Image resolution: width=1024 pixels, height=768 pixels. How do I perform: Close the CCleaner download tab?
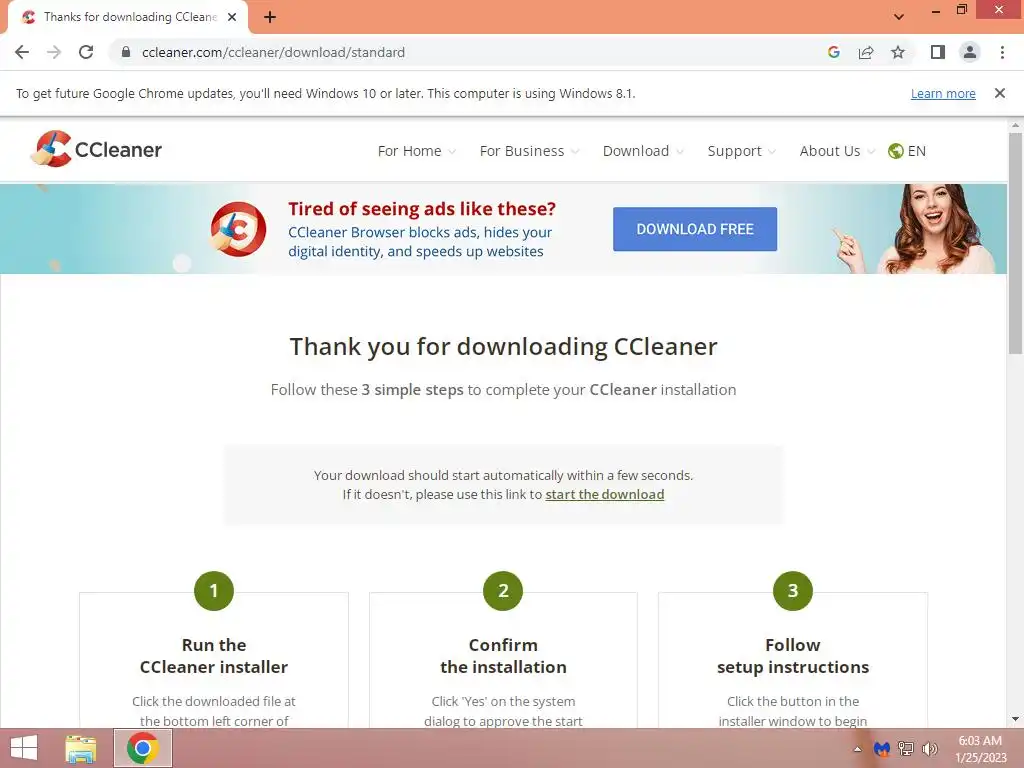pyautogui.click(x=232, y=17)
